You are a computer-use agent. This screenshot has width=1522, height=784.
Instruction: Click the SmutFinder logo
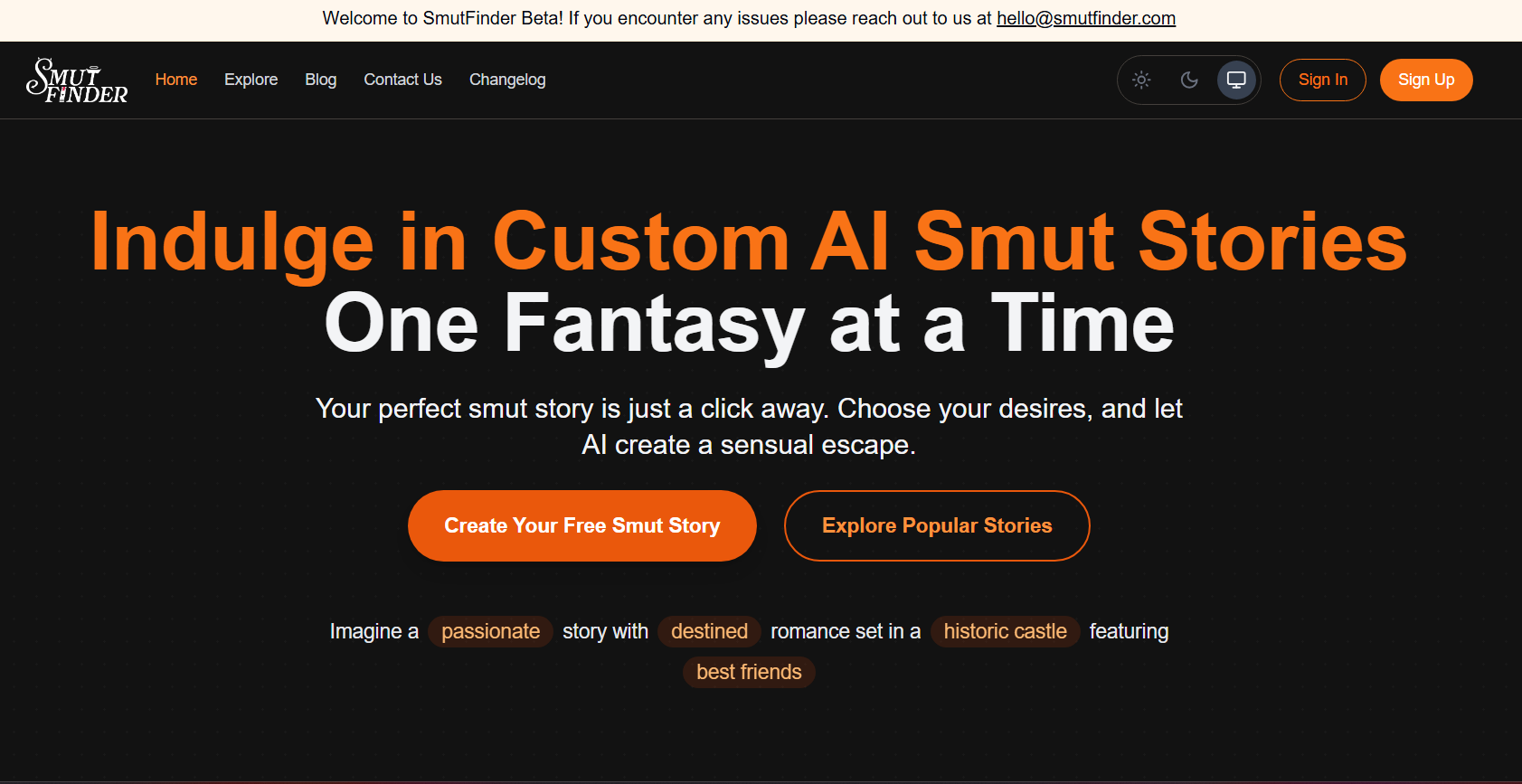[x=77, y=80]
